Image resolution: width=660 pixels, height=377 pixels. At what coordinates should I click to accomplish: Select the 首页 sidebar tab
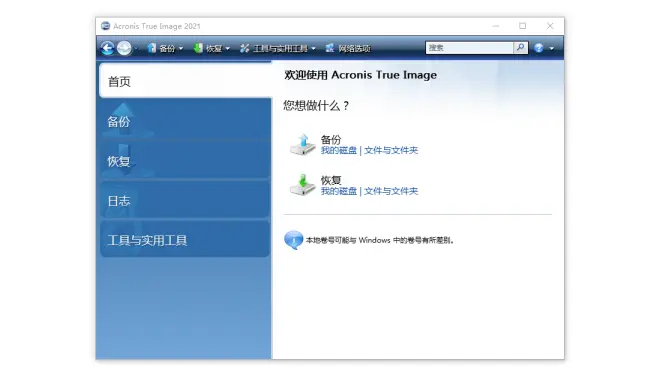pos(185,81)
